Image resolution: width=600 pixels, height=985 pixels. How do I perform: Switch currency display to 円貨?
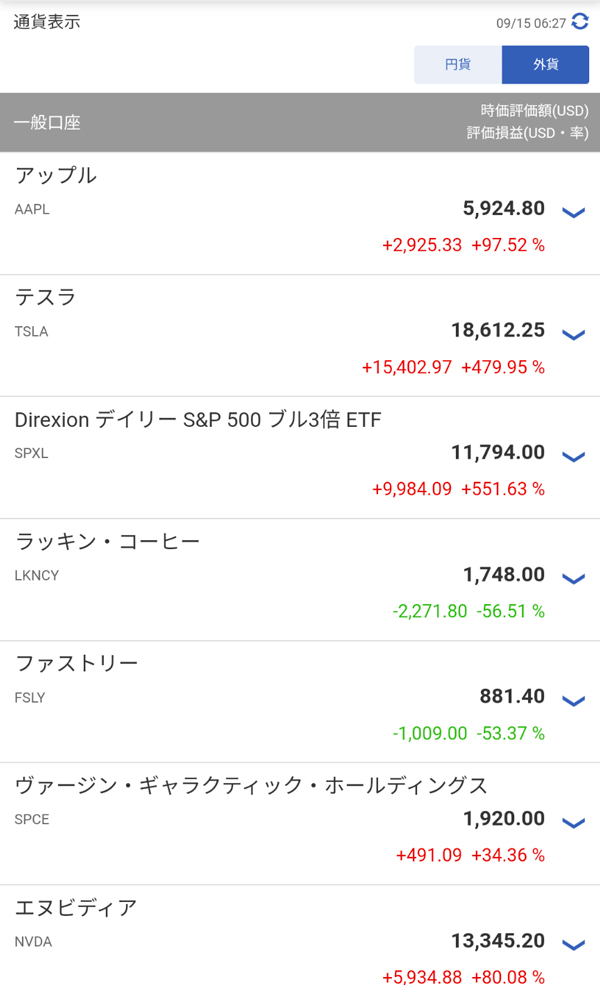458,65
